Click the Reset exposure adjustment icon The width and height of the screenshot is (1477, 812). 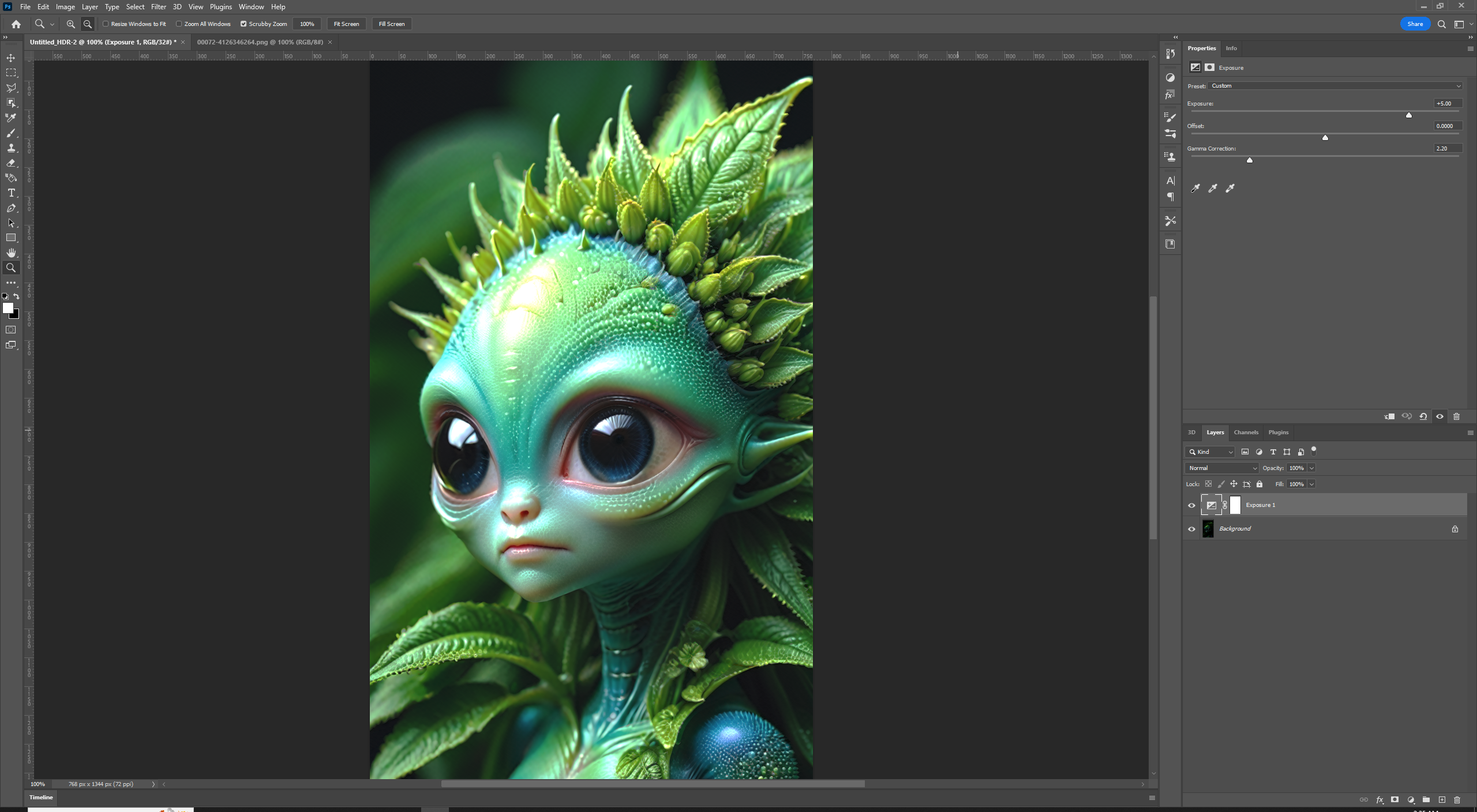coord(1422,416)
